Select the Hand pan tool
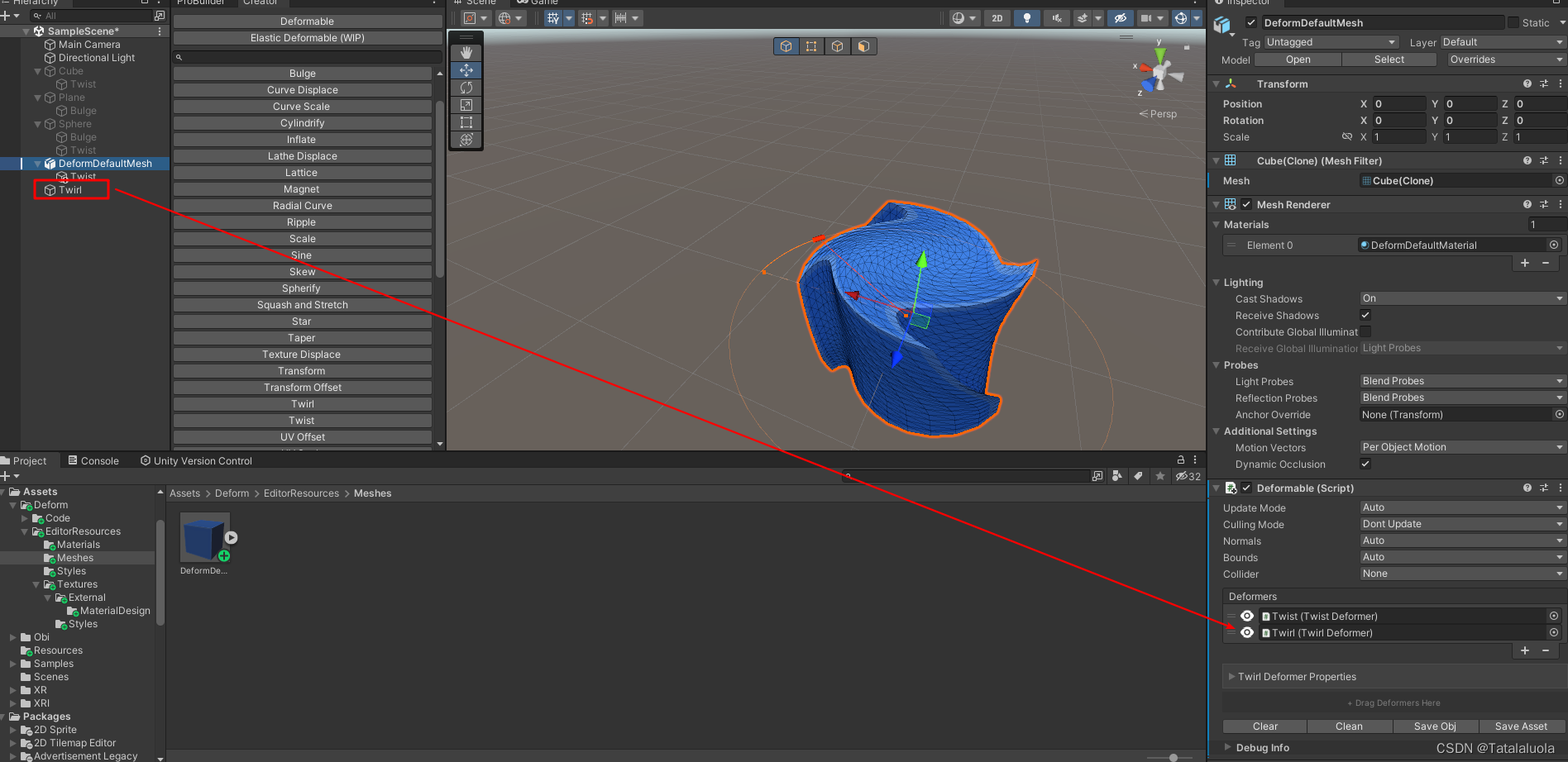Screen dimensions: 1568x762 point(466,52)
